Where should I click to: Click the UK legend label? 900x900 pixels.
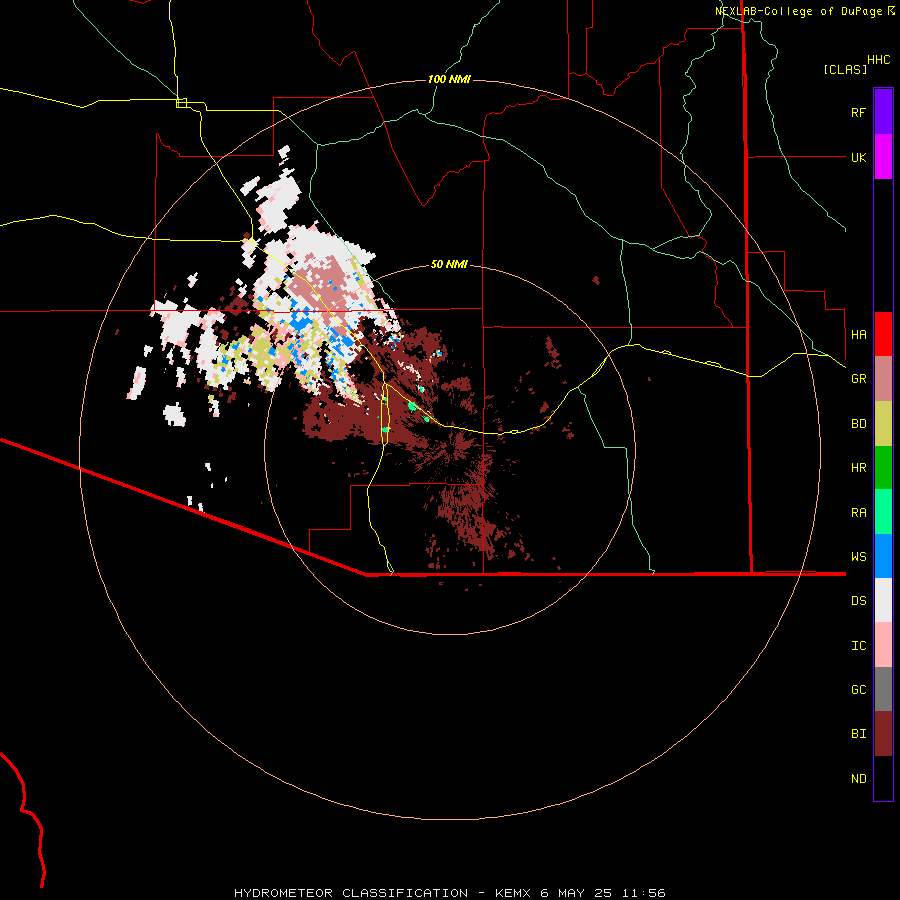pos(858,157)
